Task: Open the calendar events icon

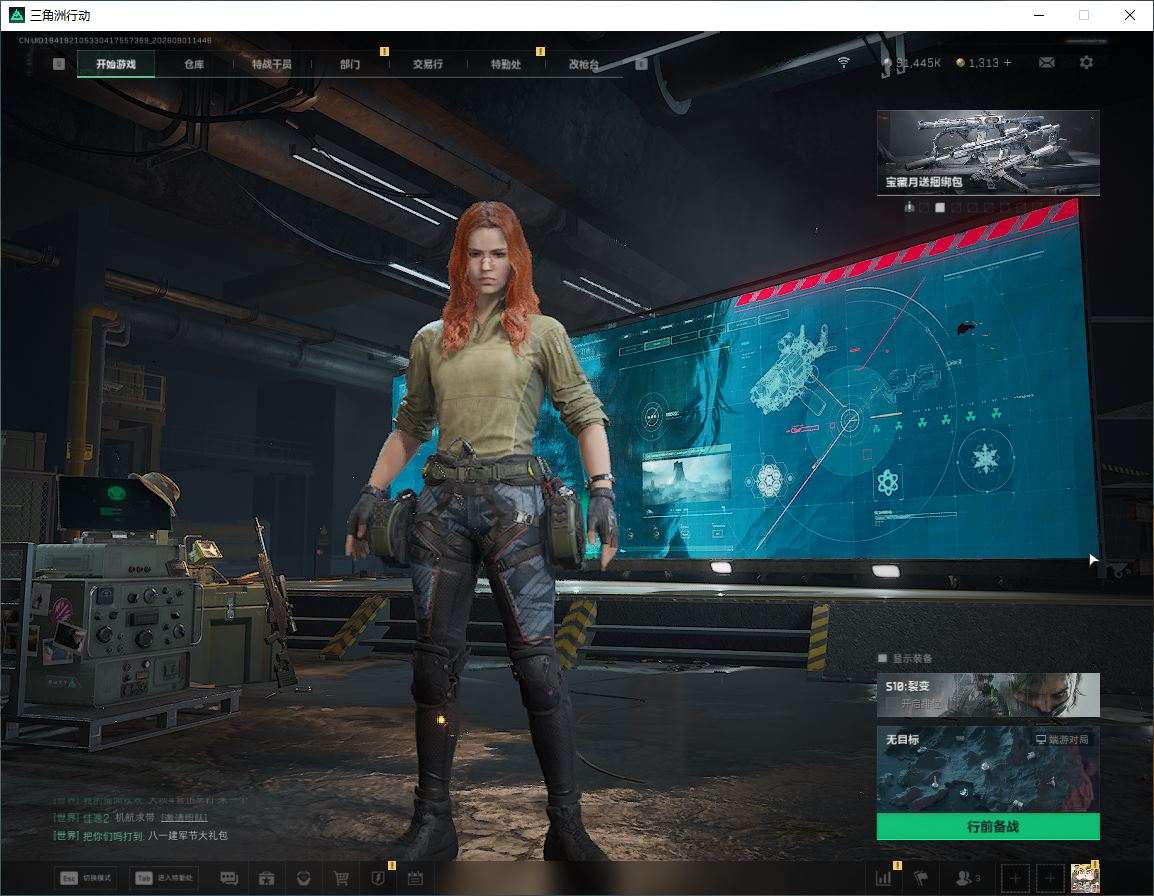Action: pyautogui.click(x=415, y=878)
